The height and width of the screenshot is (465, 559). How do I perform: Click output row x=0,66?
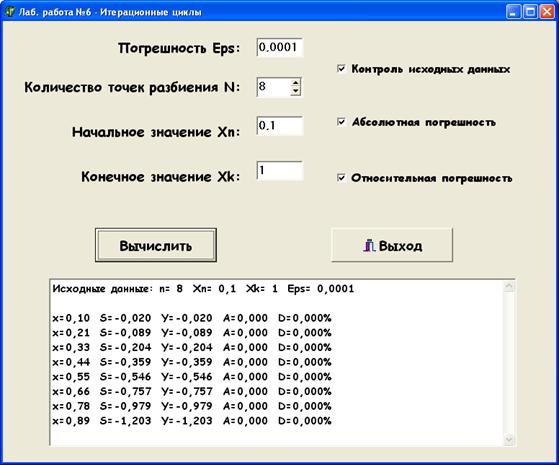pyautogui.click(x=192, y=391)
